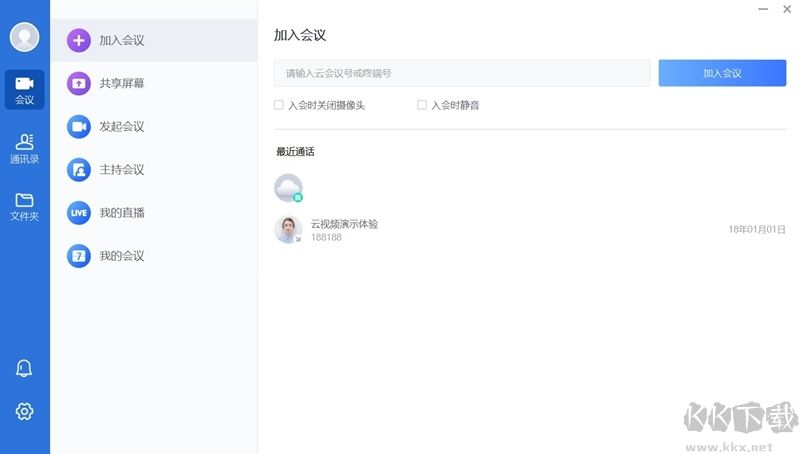
Task: Open the user profile avatar
Action: (x=24, y=37)
